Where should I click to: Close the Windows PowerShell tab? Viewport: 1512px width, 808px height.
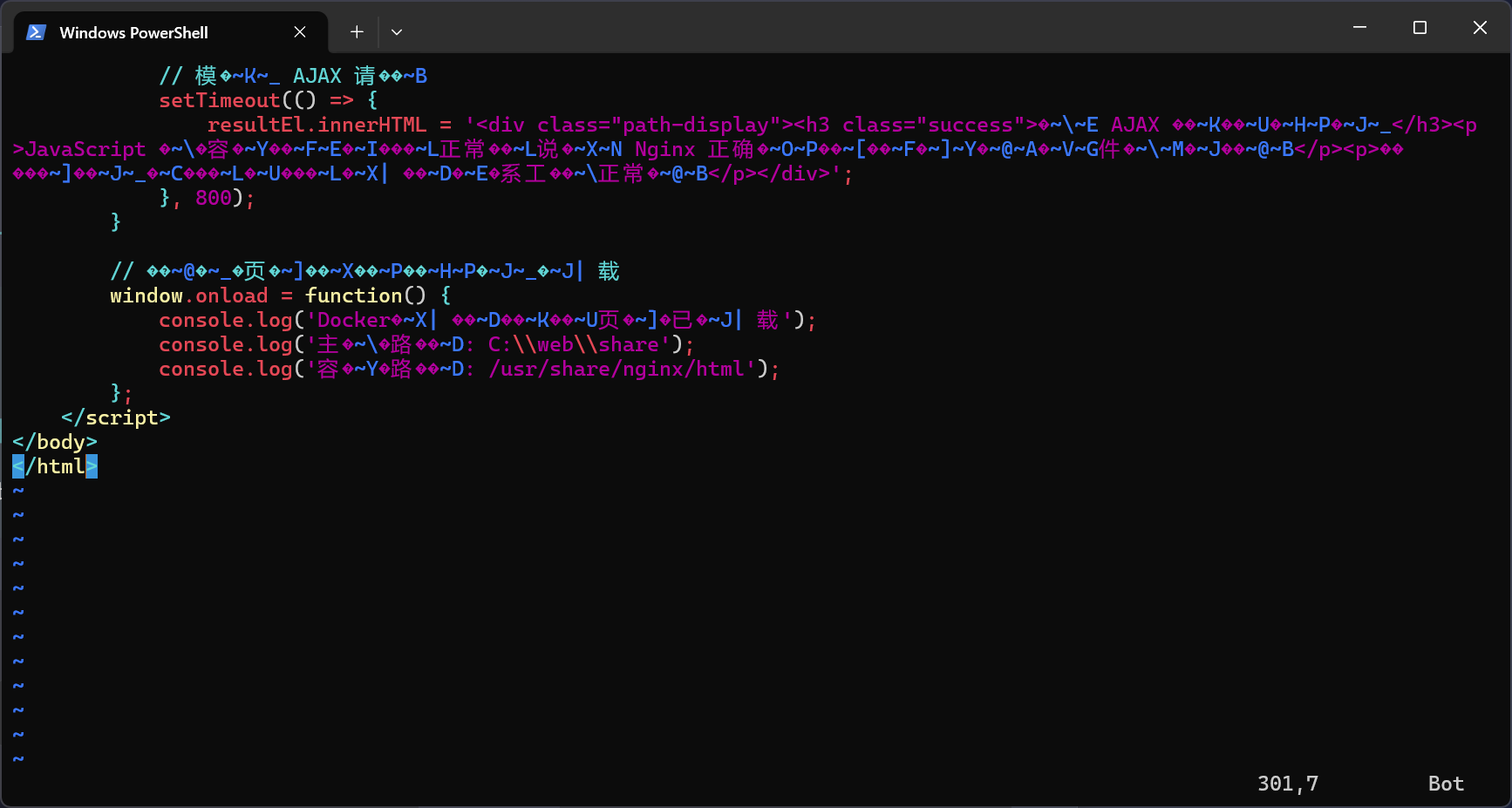[x=300, y=32]
